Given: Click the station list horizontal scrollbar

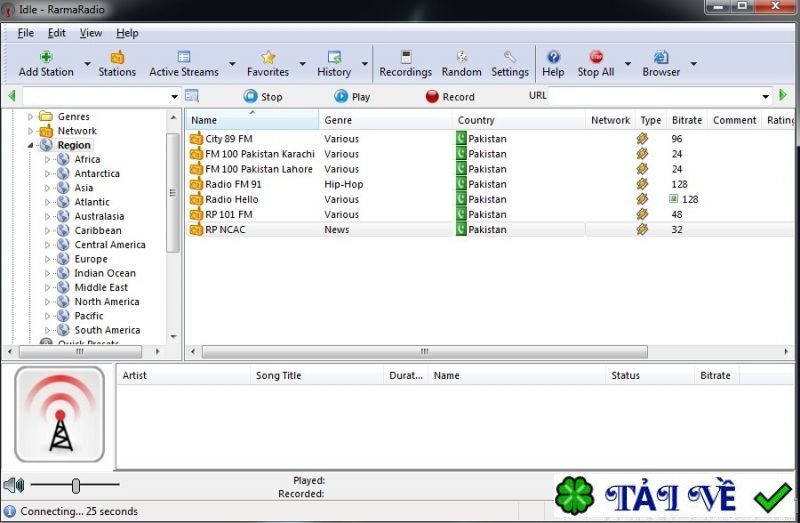Looking at the screenshot, I should tap(424, 352).
